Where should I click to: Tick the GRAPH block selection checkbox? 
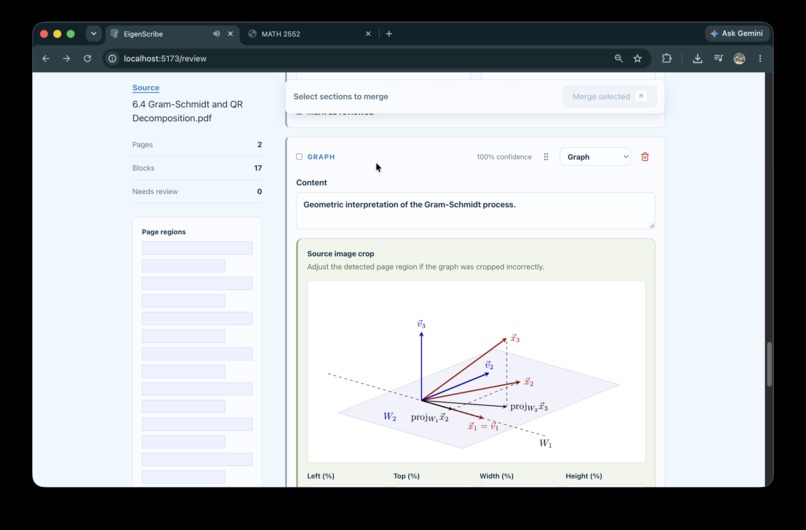299,157
